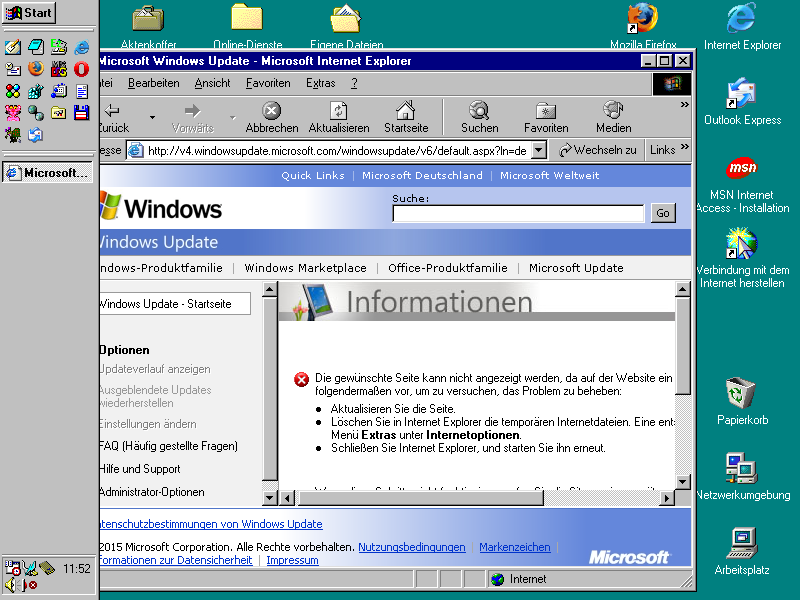Click the blue floppy disk quick launch icon
Image resolution: width=800 pixels, height=600 pixels.
pyautogui.click(x=81, y=112)
